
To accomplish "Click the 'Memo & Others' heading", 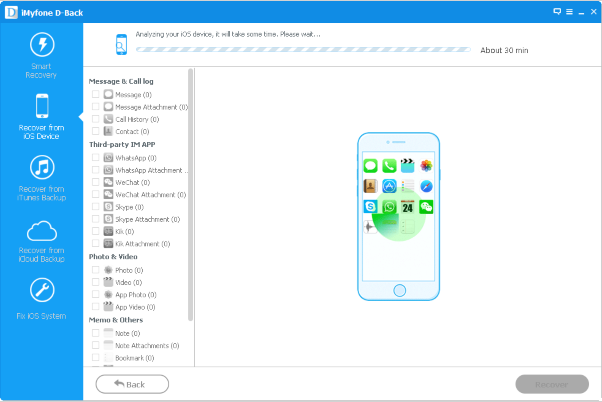I will coord(116,320).
